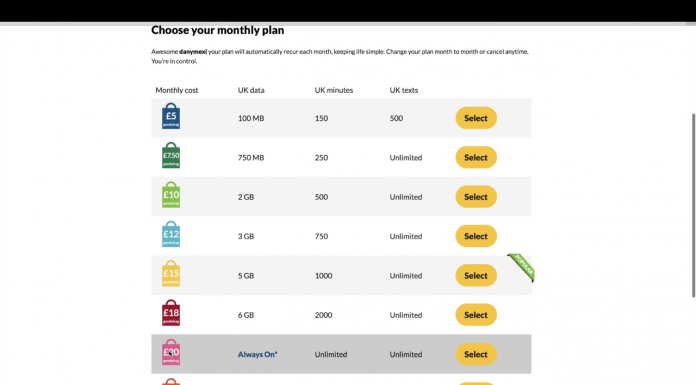The width and height of the screenshot is (696, 385).
Task: Click the £7.50 dark green goodybag icon
Action: [171, 155]
